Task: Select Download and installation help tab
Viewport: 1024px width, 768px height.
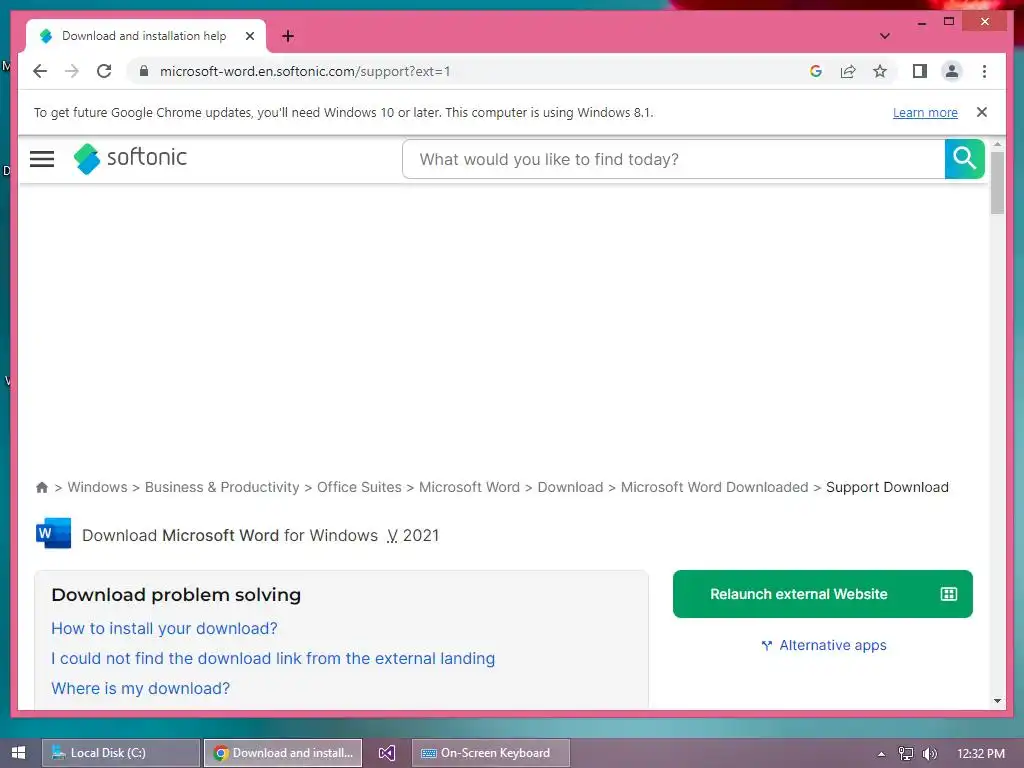Action: [146, 36]
